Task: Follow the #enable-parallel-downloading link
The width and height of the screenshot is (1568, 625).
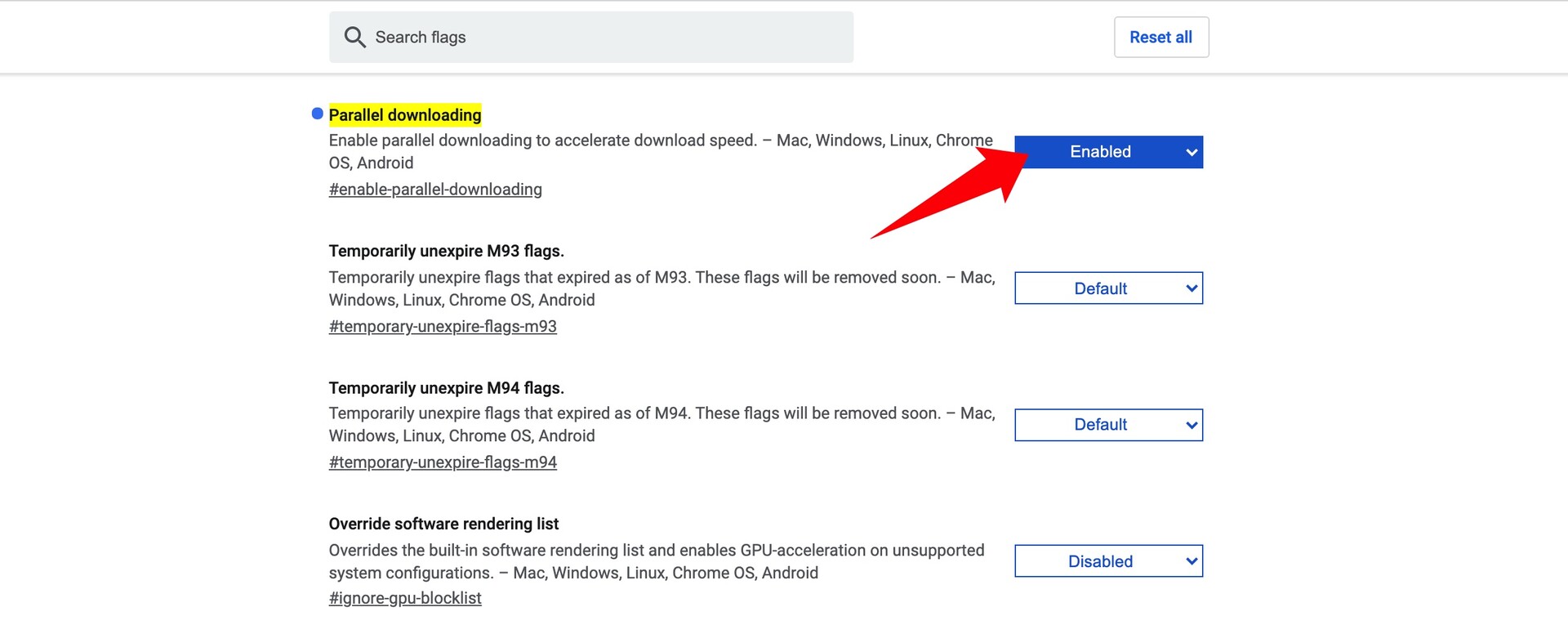Action: click(x=435, y=190)
